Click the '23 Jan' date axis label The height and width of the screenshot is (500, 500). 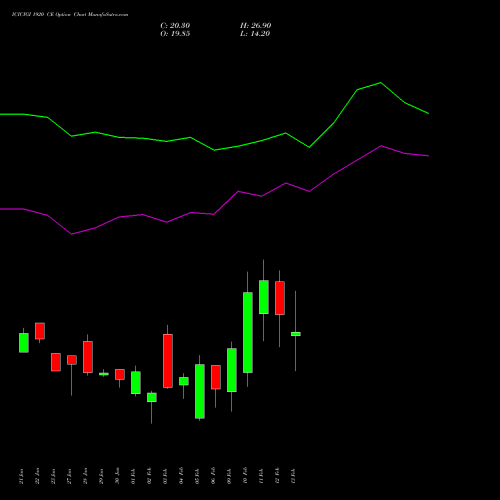[54, 476]
